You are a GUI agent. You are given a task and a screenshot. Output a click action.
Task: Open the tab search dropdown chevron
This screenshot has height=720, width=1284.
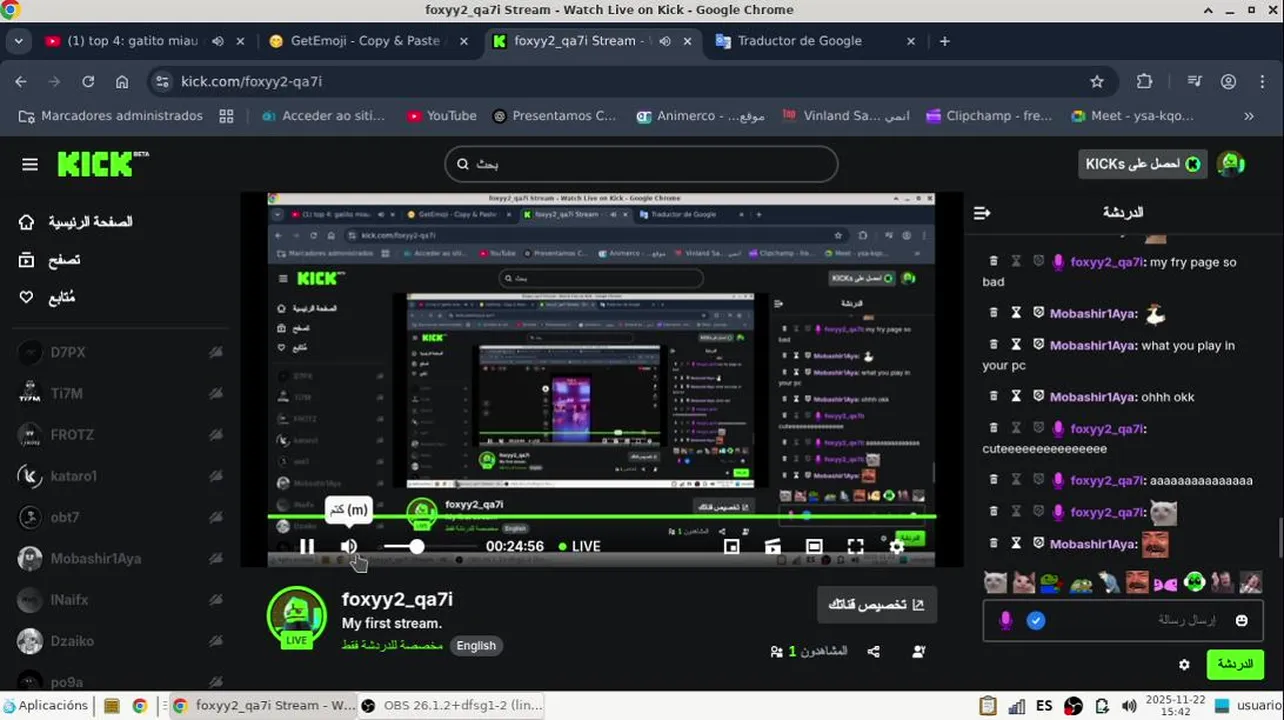coord(20,41)
